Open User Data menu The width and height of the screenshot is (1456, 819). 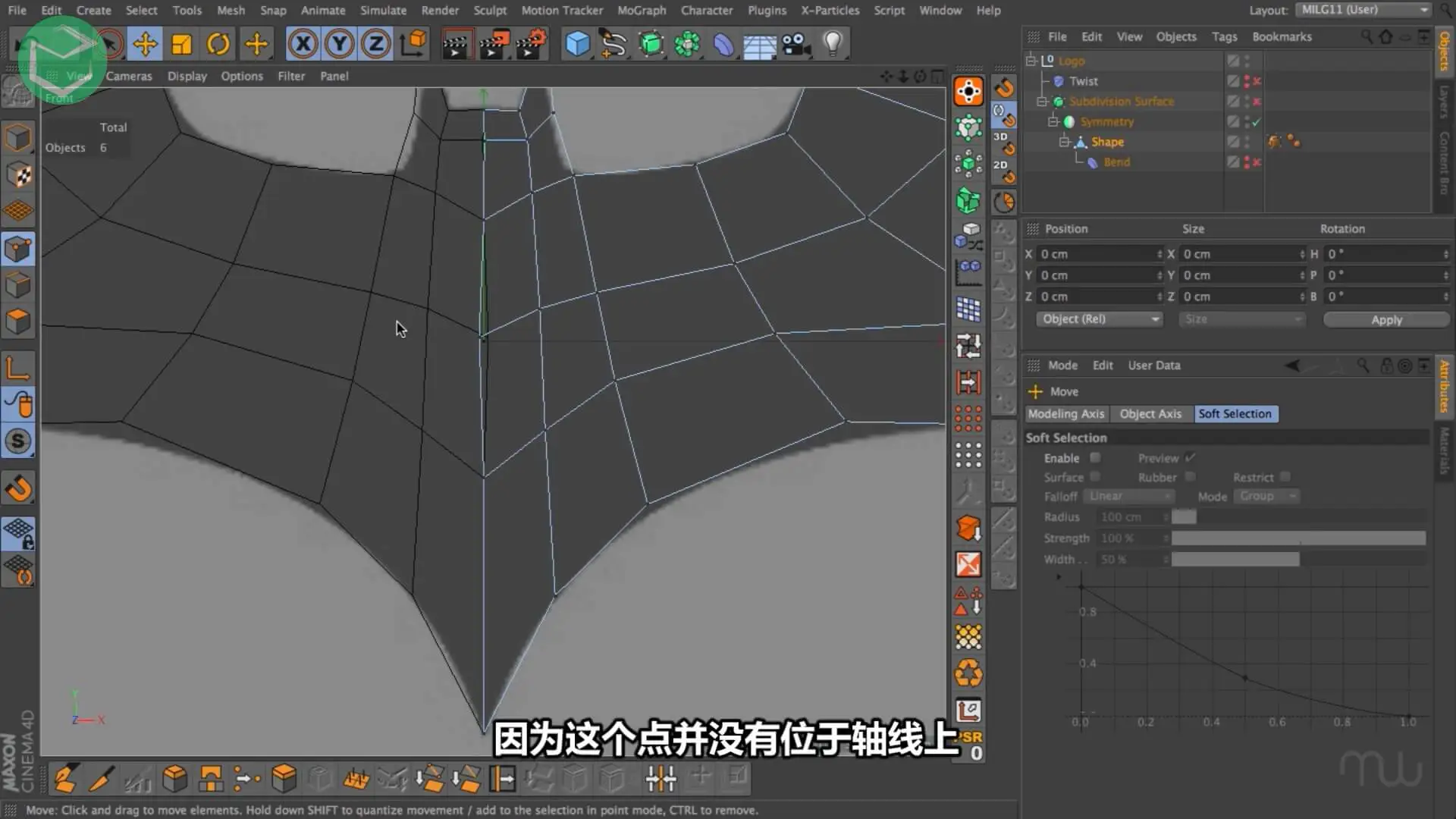pos(1153,365)
